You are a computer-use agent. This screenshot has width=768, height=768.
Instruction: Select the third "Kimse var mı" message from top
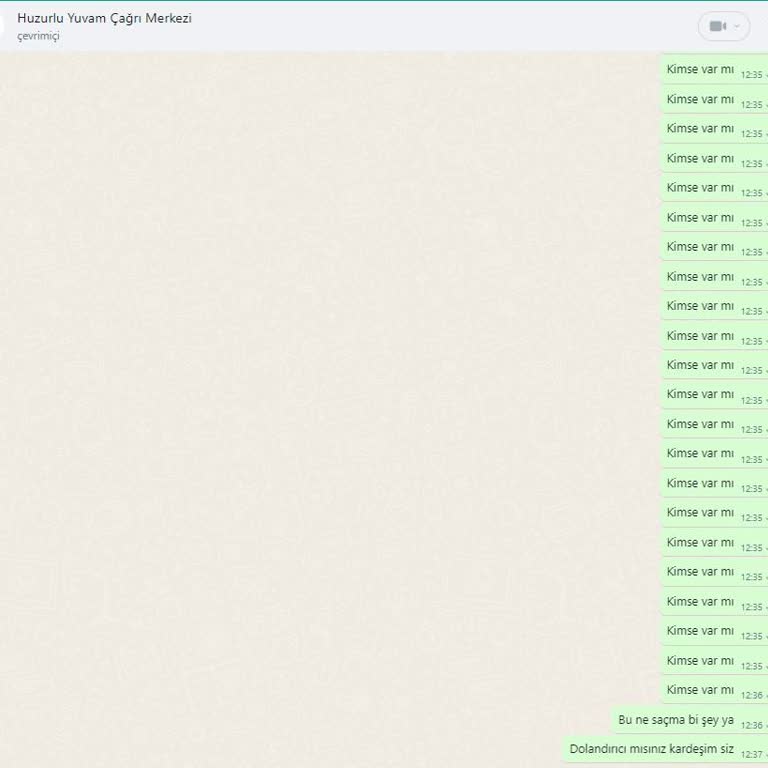[700, 129]
